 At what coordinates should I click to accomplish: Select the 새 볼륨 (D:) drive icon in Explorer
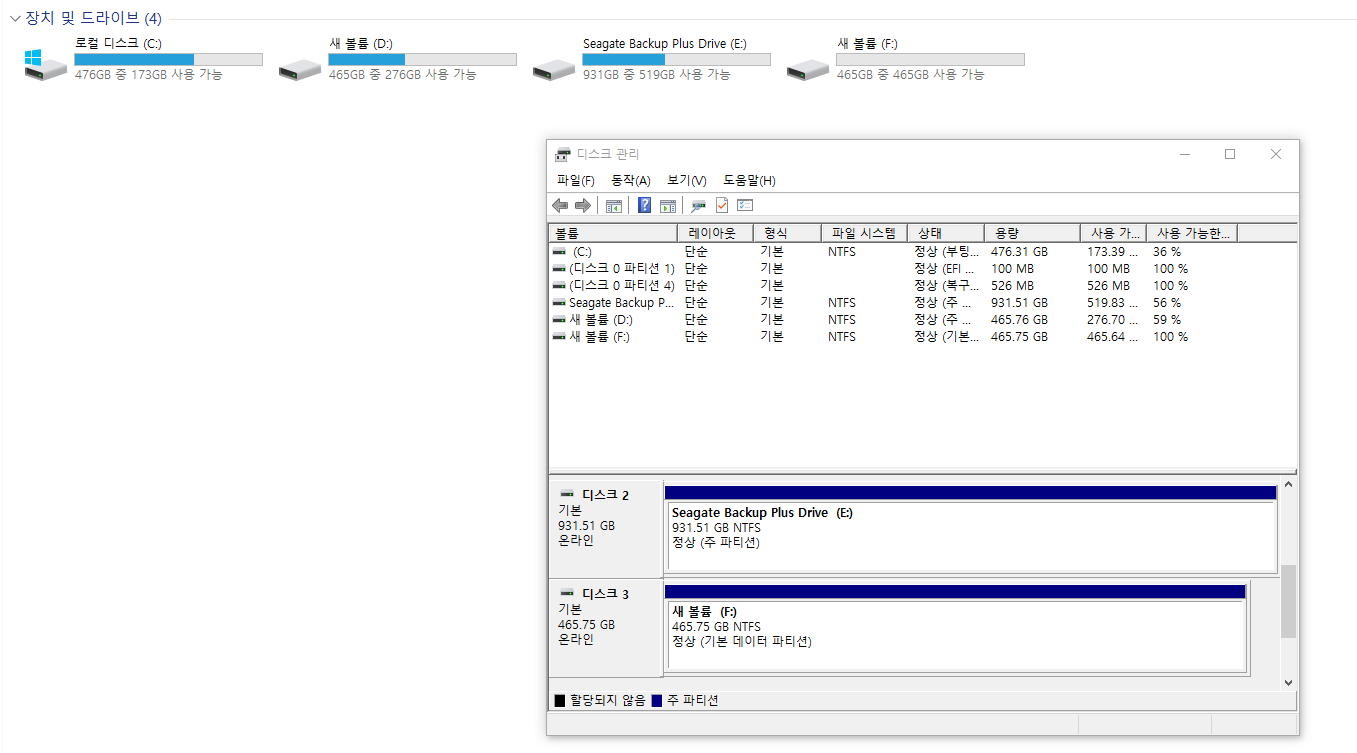[299, 67]
